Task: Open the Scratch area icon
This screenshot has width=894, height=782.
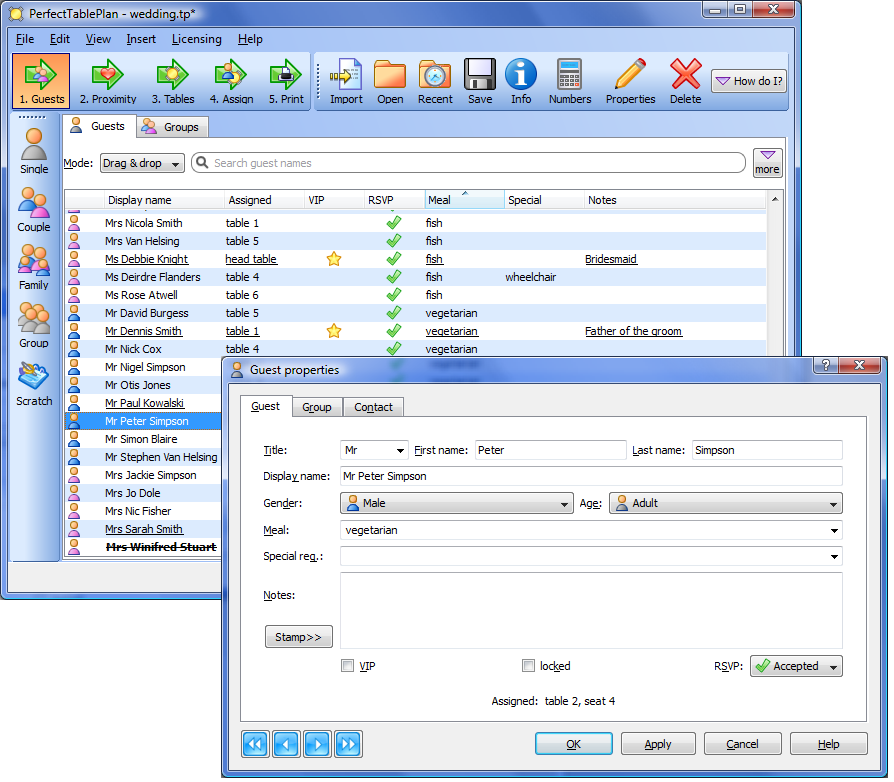Action: (x=34, y=384)
